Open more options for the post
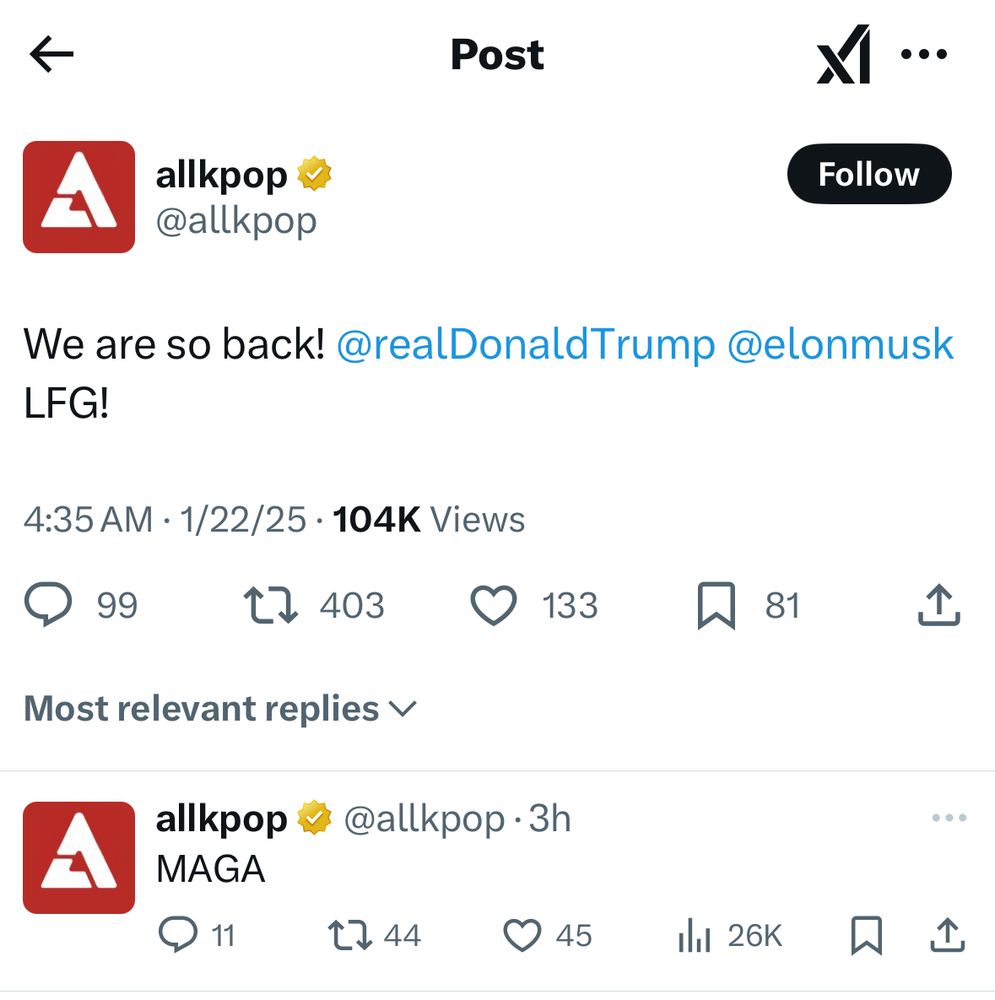Viewport: 995px width, 1000px height. pyautogui.click(x=923, y=54)
